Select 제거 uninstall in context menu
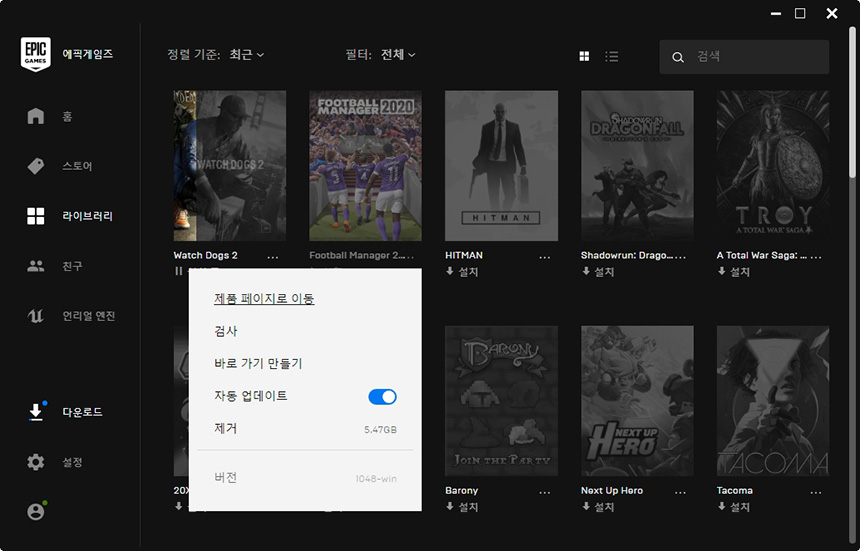 click(x=225, y=428)
